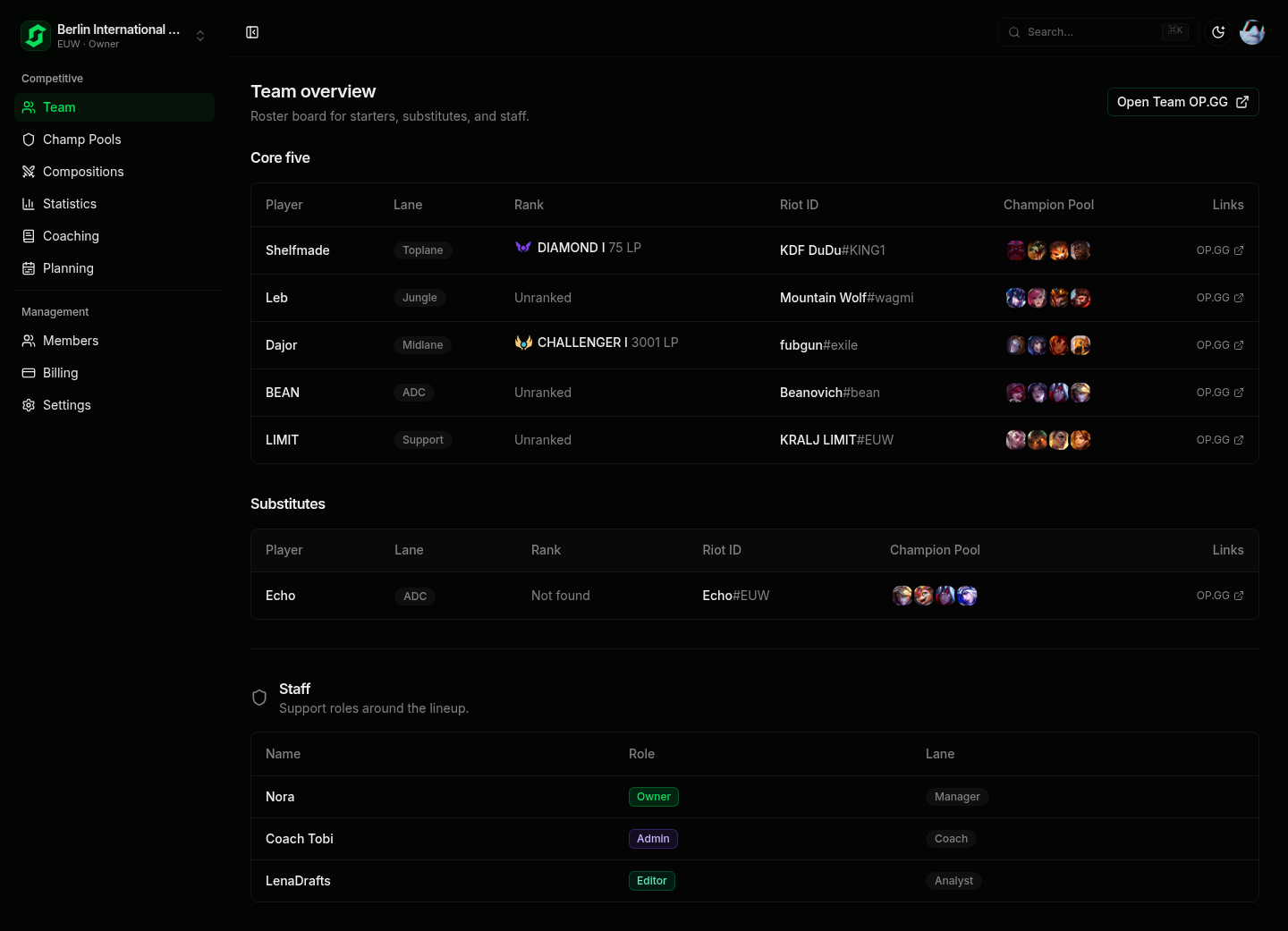Image resolution: width=1288 pixels, height=931 pixels.
Task: Click first champion icon in Leb's pool
Action: pyautogui.click(x=1016, y=298)
